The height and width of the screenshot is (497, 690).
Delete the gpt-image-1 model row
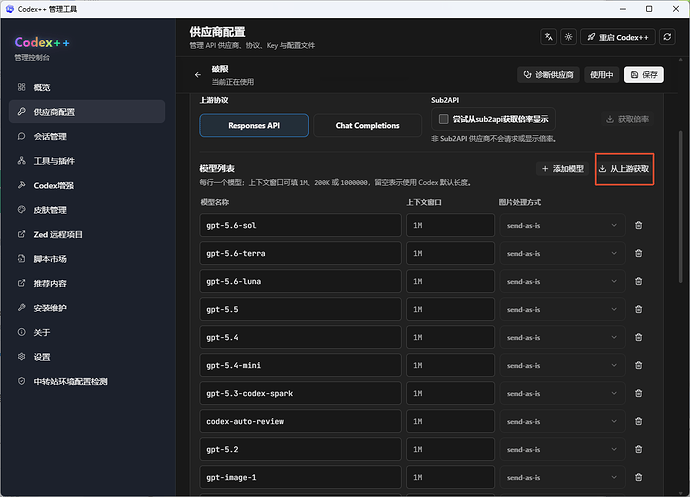tap(639, 478)
